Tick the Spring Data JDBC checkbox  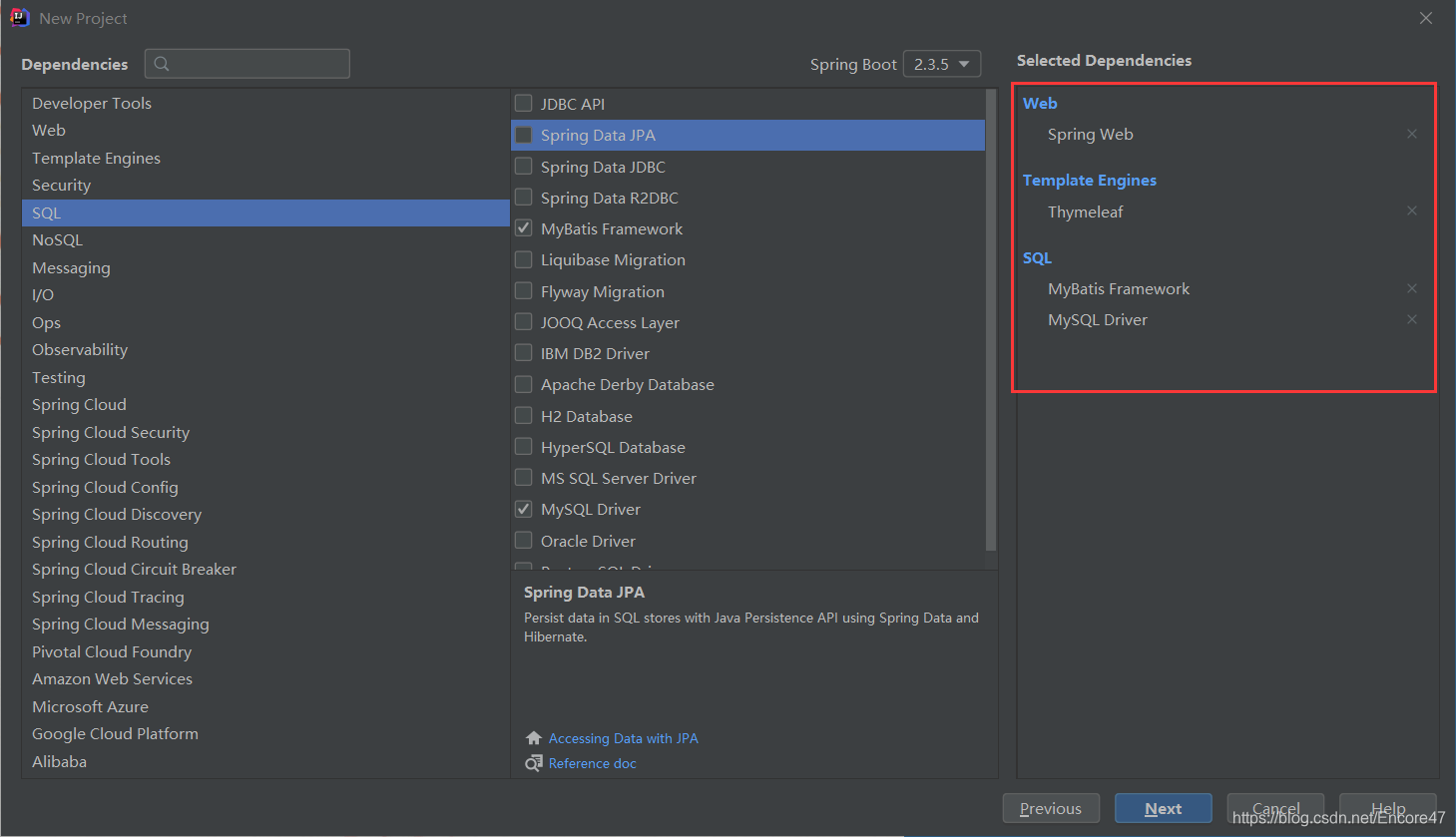point(523,166)
